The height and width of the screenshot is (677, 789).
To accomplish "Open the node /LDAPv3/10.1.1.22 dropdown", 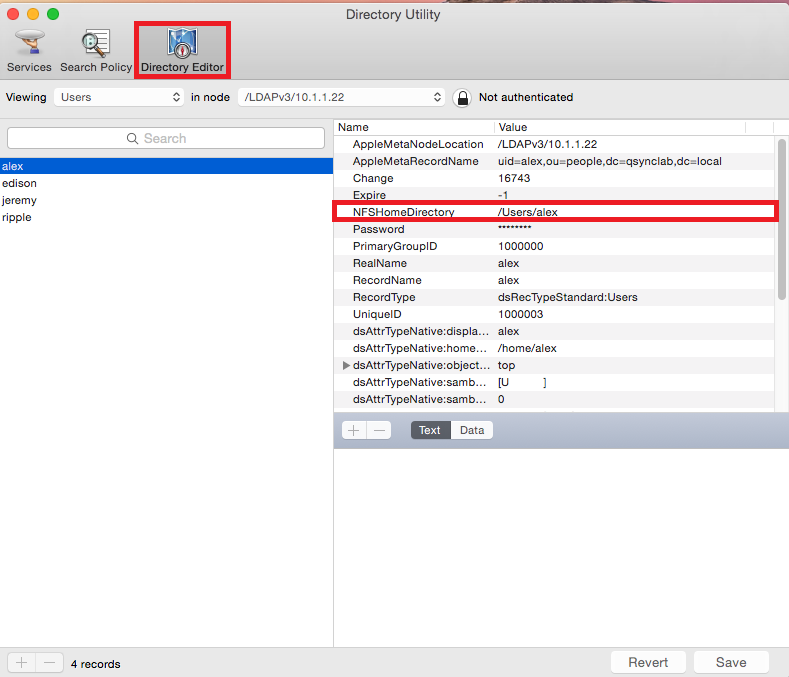I will 342,97.
